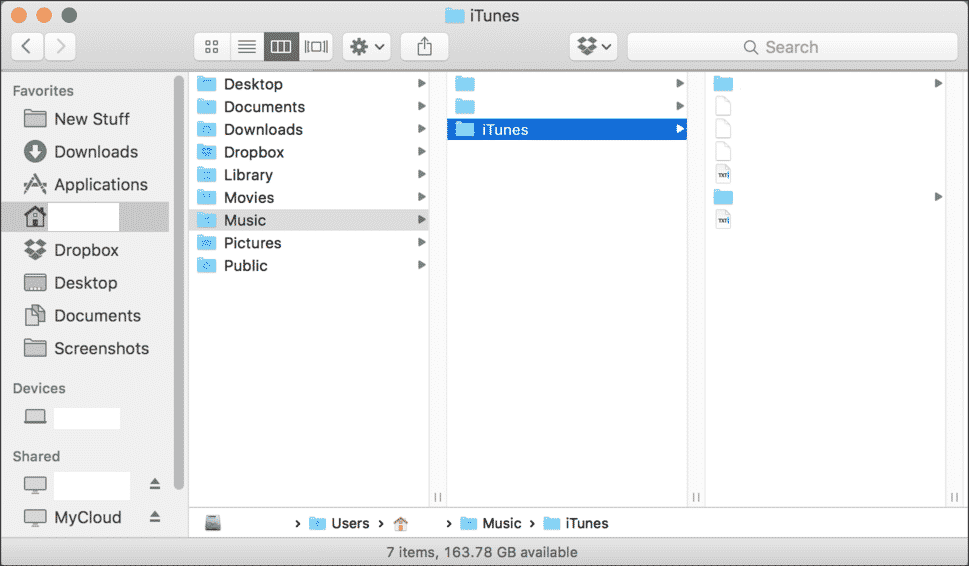Expand the Movies folder arrow
This screenshot has width=969, height=566.
(422, 198)
